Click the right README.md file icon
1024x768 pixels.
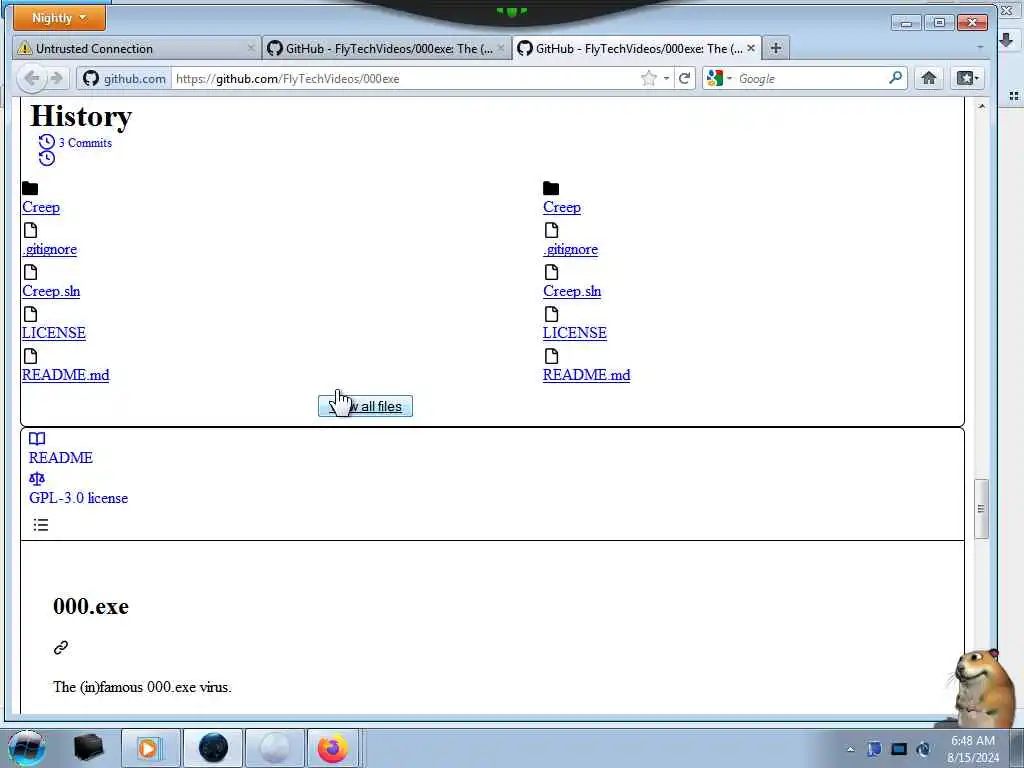(x=551, y=356)
